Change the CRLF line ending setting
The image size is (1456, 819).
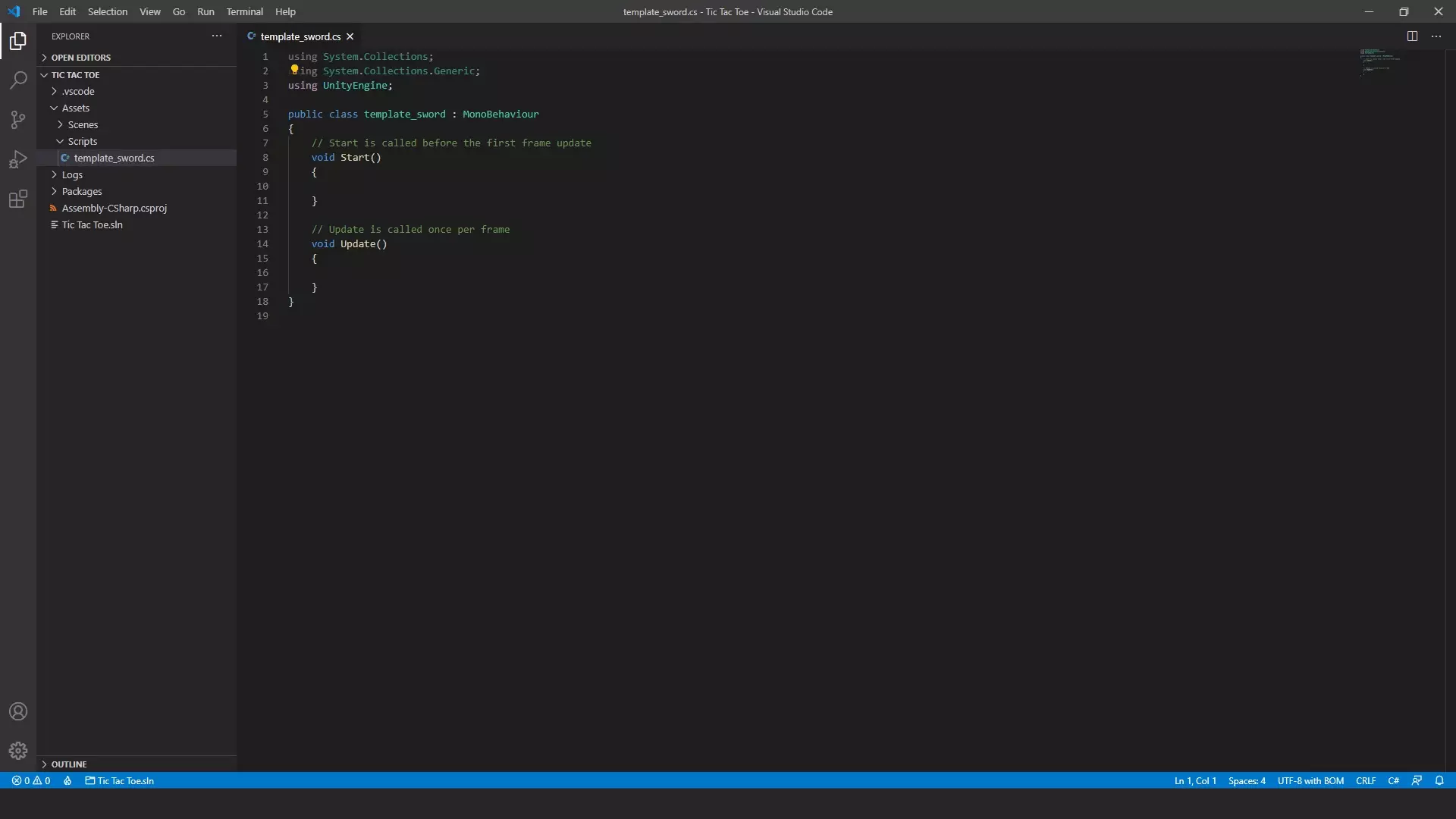pos(1367,780)
